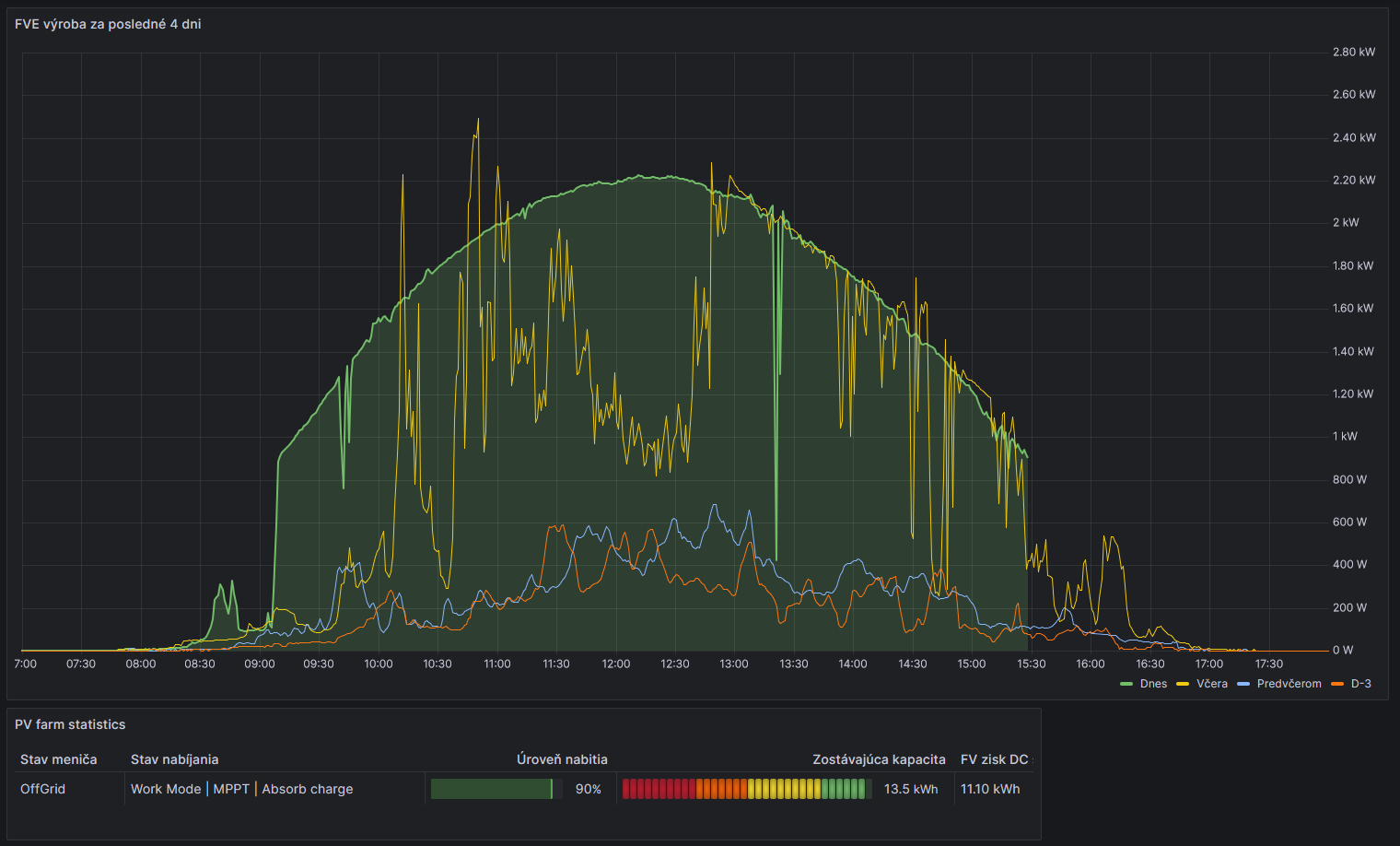This screenshot has height=846, width=1400.
Task: Select the D-3 legend label
Action: [x=1360, y=684]
